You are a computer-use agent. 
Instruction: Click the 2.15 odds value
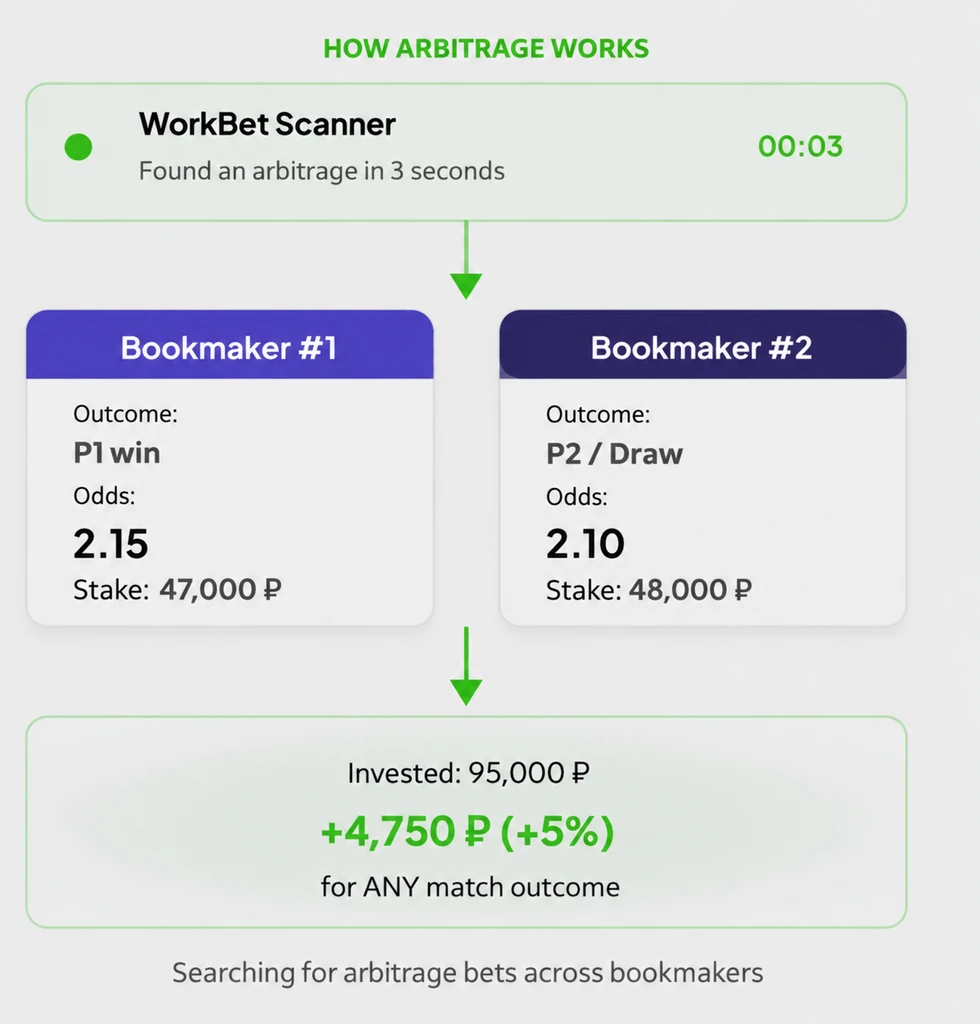point(111,544)
